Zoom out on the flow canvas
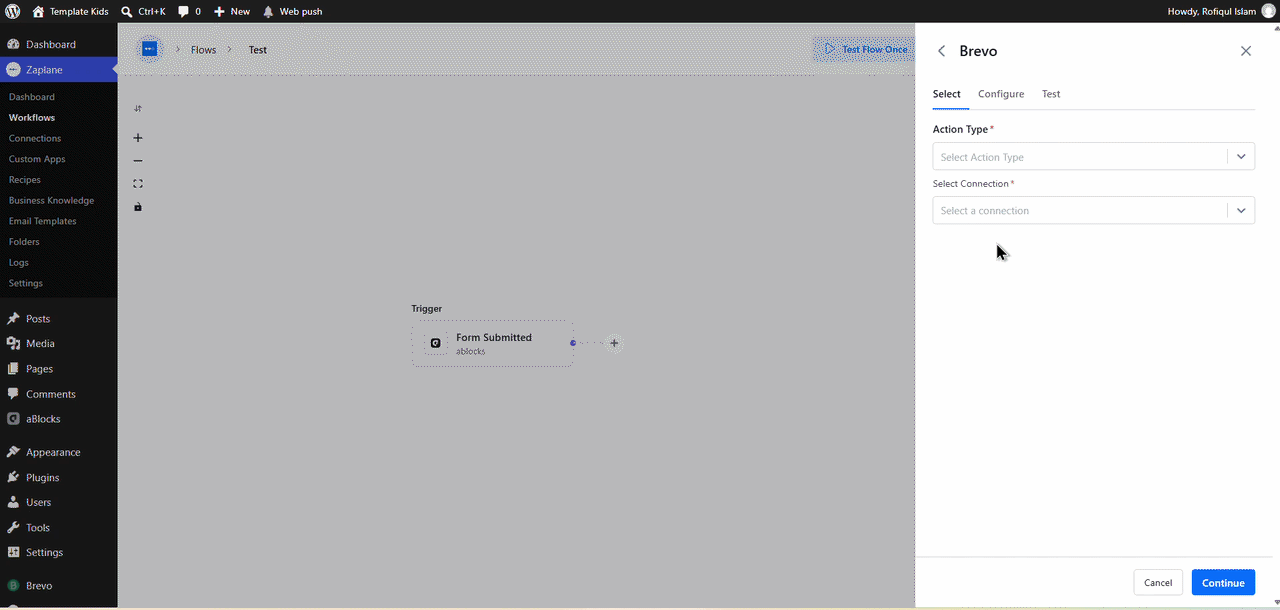The height and width of the screenshot is (610, 1280). (x=138, y=161)
